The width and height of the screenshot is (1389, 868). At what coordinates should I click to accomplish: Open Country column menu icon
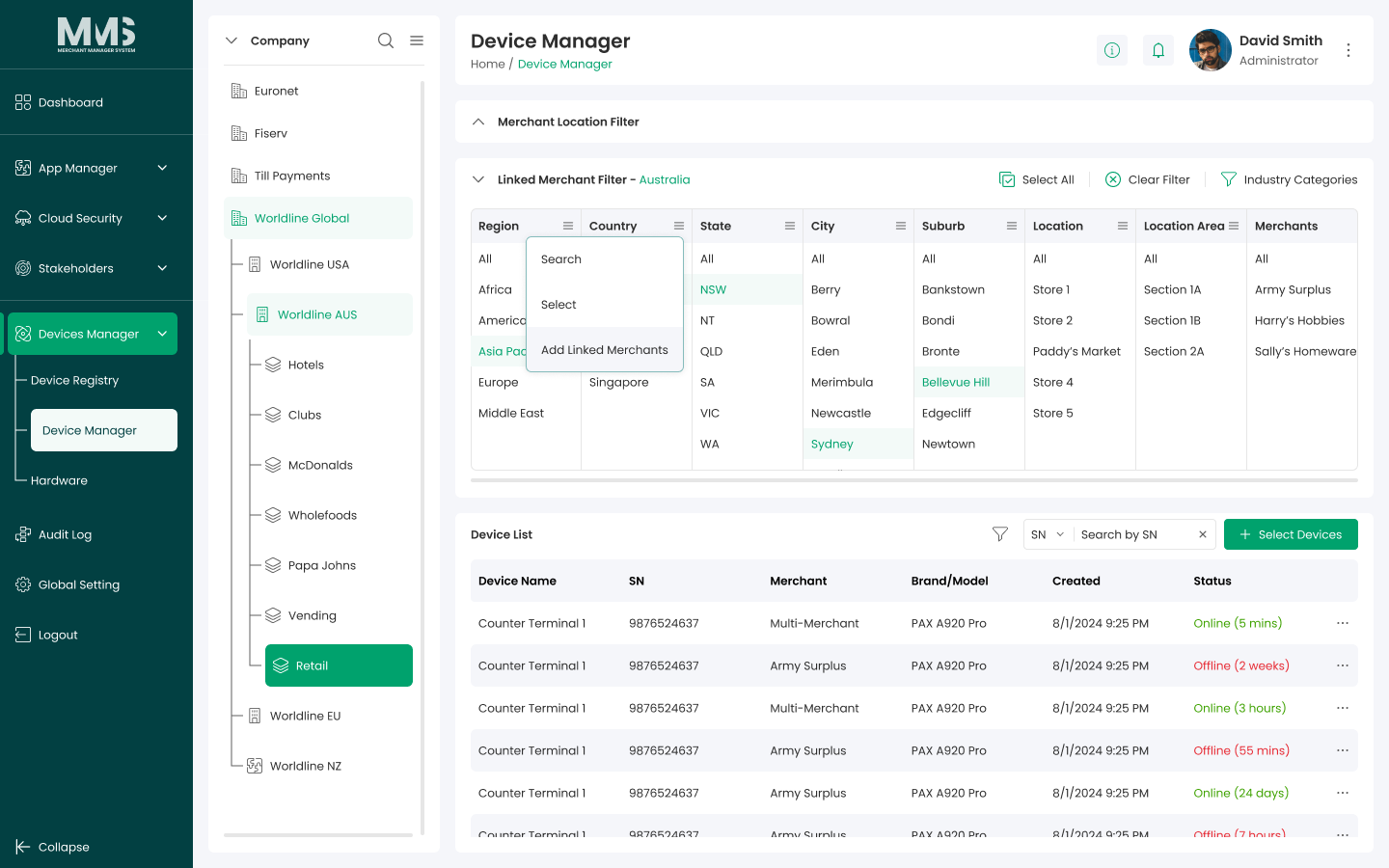pyautogui.click(x=679, y=226)
